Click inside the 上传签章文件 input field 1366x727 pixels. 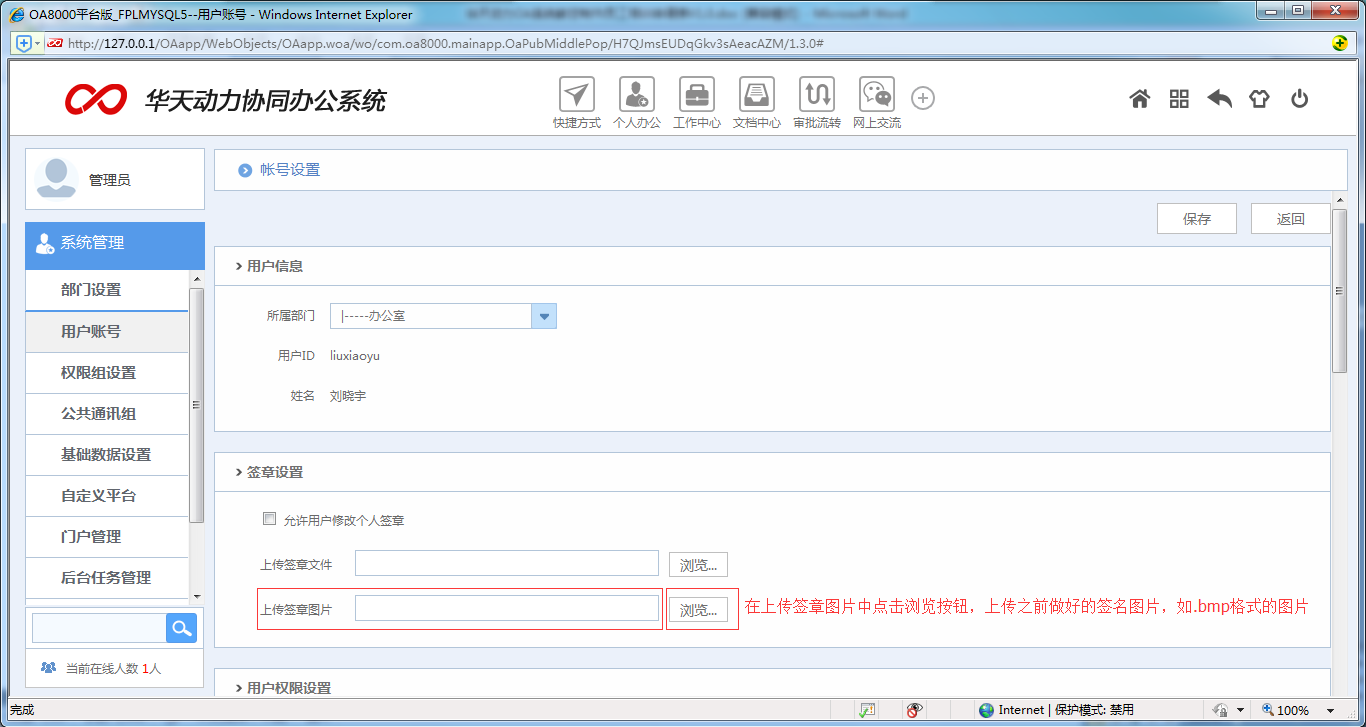(507, 563)
